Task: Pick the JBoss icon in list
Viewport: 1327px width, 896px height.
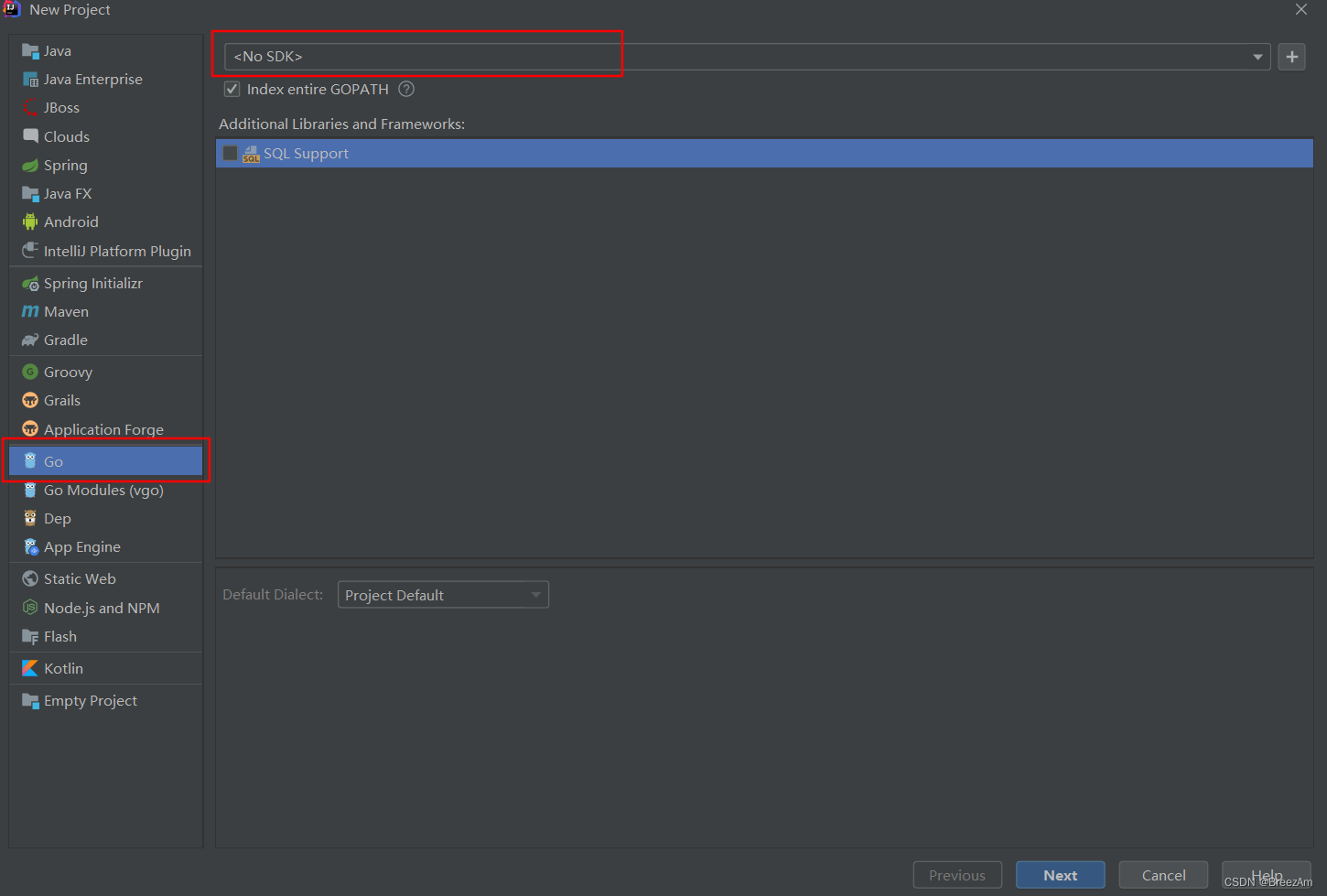Action: point(30,108)
